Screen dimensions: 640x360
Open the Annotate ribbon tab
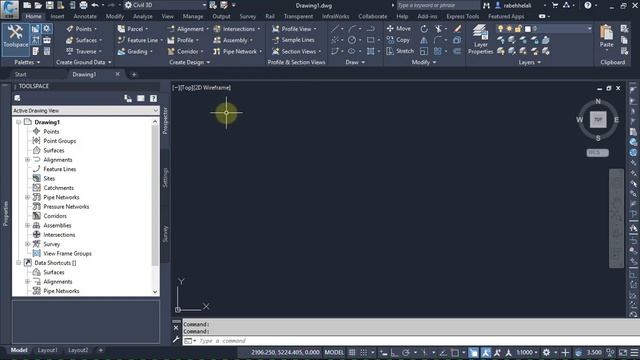click(x=85, y=17)
